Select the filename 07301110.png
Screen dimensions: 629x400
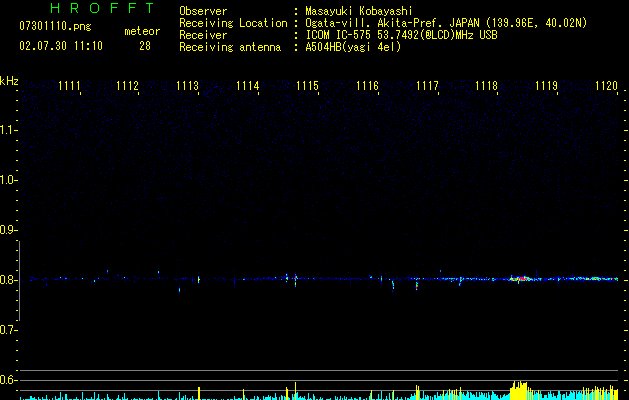coord(55,27)
